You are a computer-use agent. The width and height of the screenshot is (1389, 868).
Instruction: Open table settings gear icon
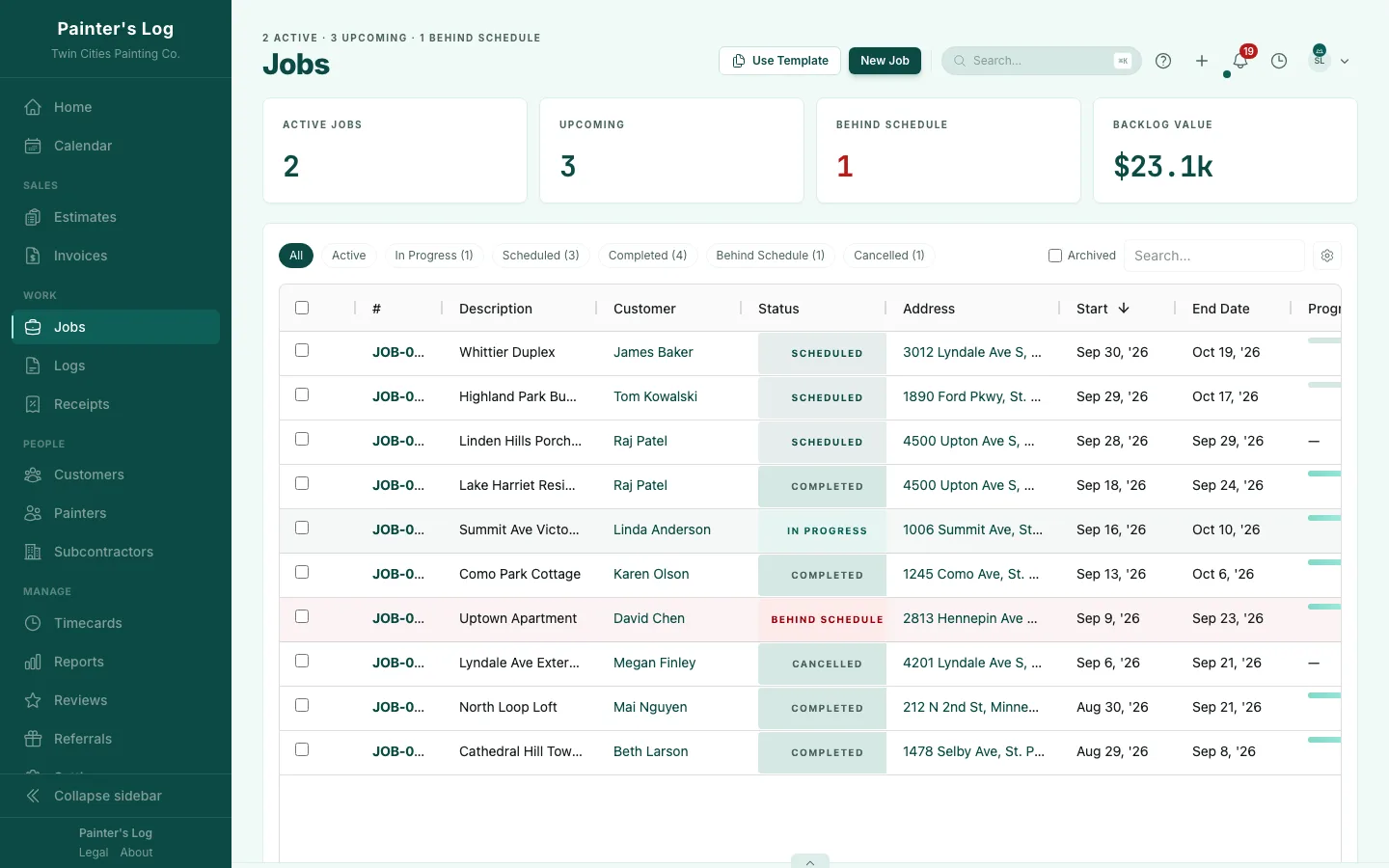point(1327,256)
